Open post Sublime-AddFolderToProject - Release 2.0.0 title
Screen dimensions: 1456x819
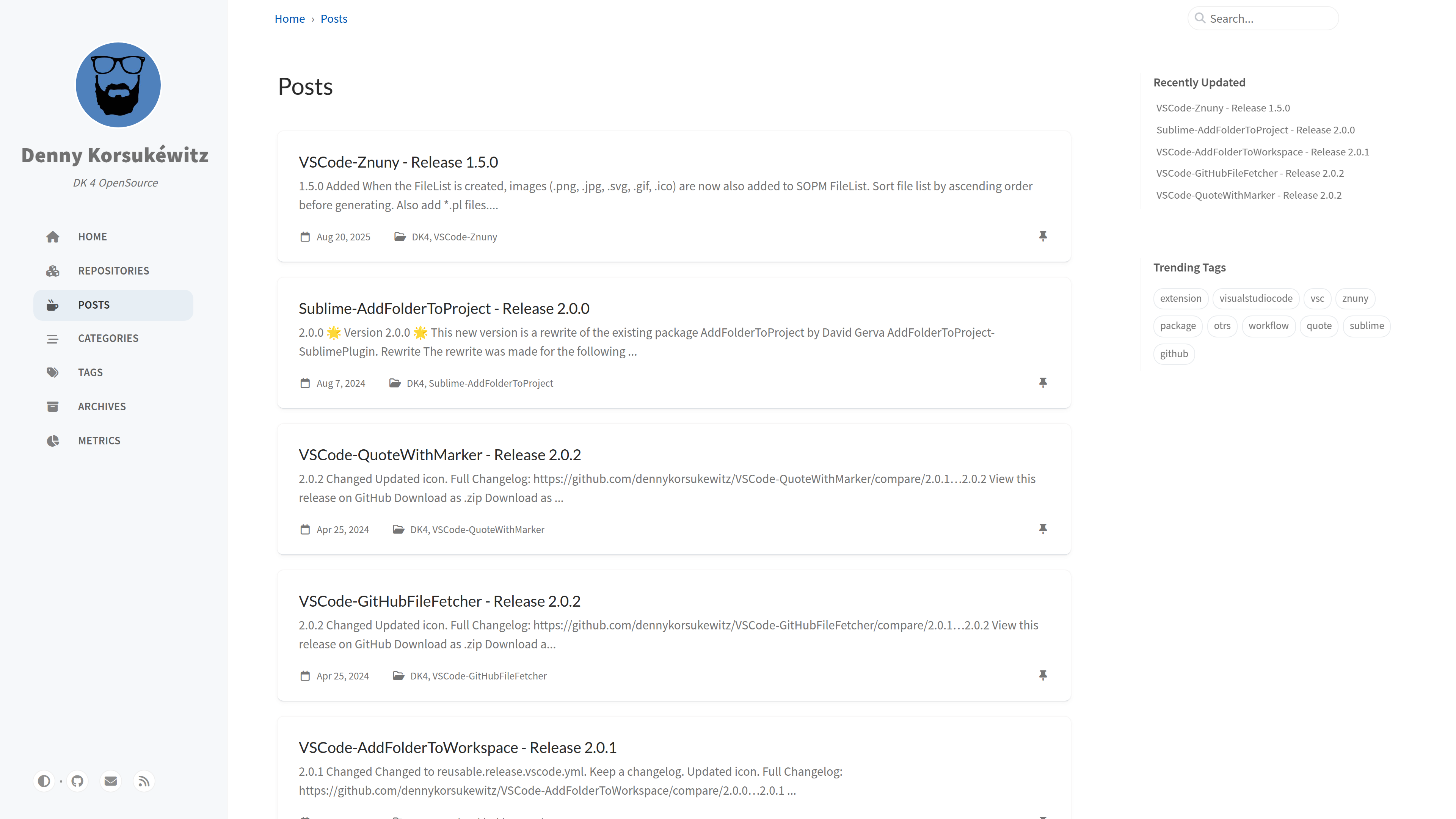coord(444,309)
